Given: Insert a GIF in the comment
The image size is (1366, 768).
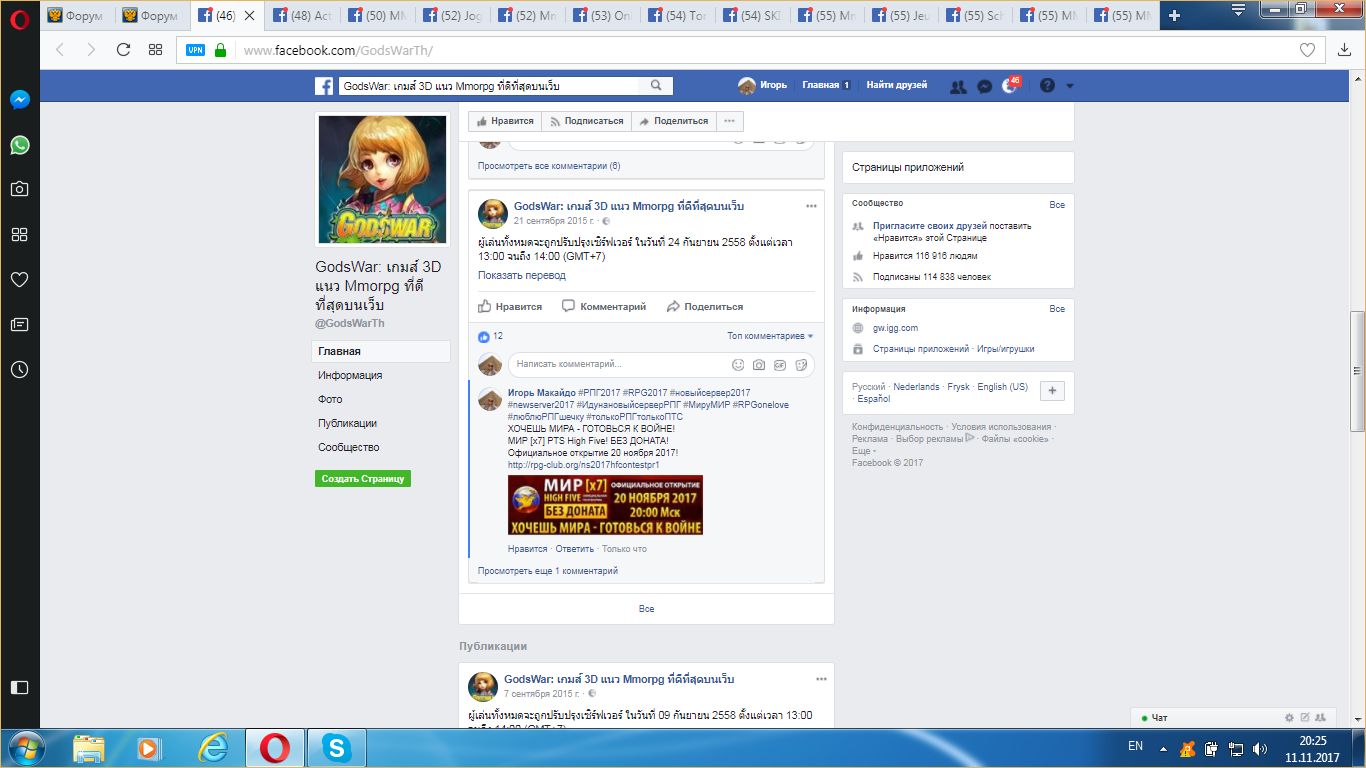Looking at the screenshot, I should (x=780, y=365).
